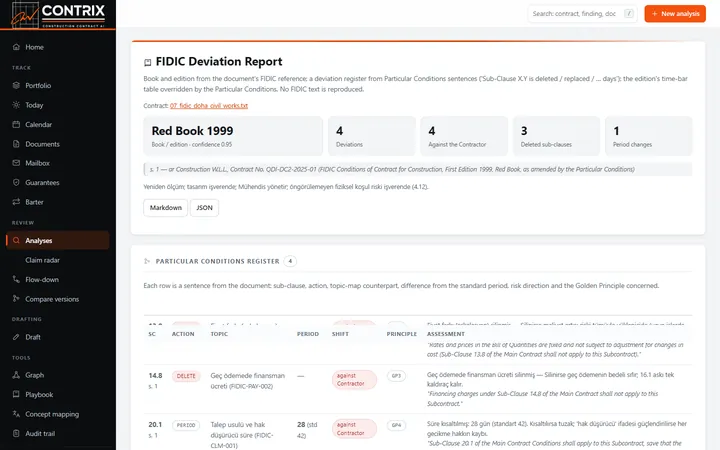The image size is (720, 450).
Task: Click the Contrix logo
Action: coord(58,15)
